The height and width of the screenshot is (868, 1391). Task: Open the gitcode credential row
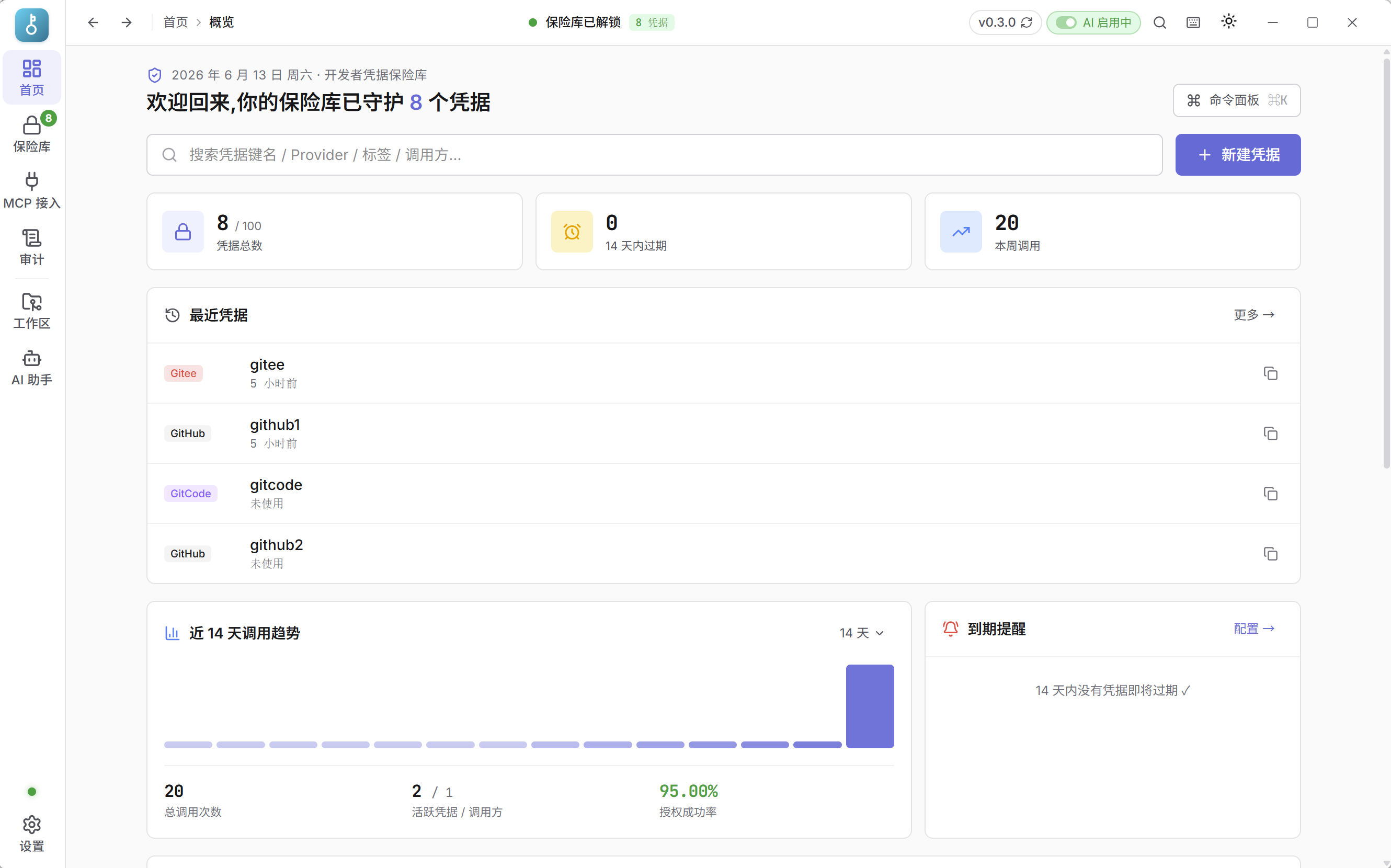click(x=723, y=494)
